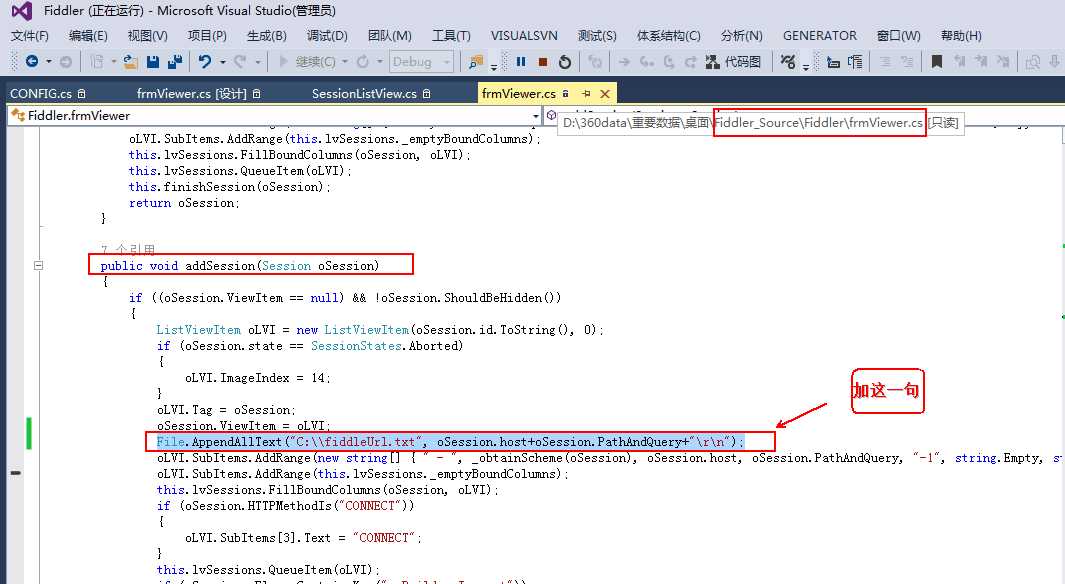Click the Open File folder icon
The height and width of the screenshot is (584, 1065).
click(130, 62)
